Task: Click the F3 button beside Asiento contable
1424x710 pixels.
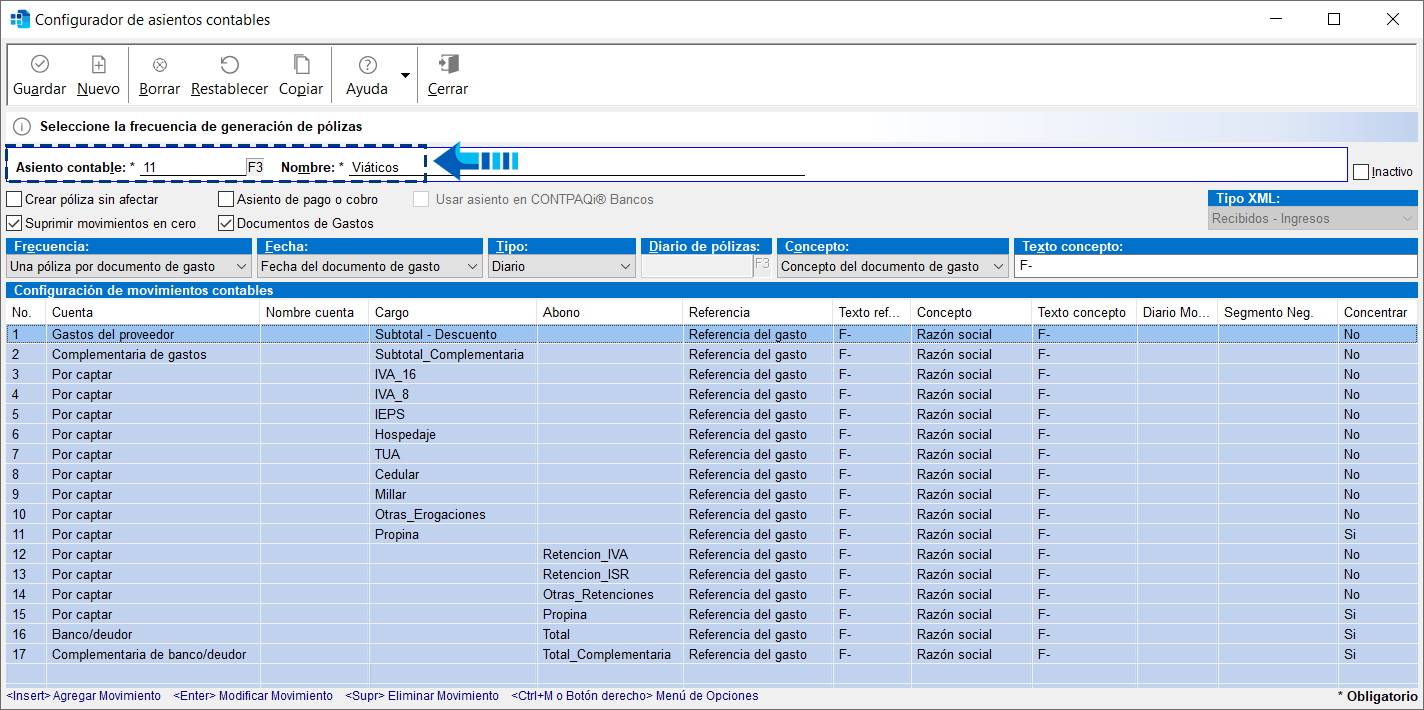Action: [256, 167]
